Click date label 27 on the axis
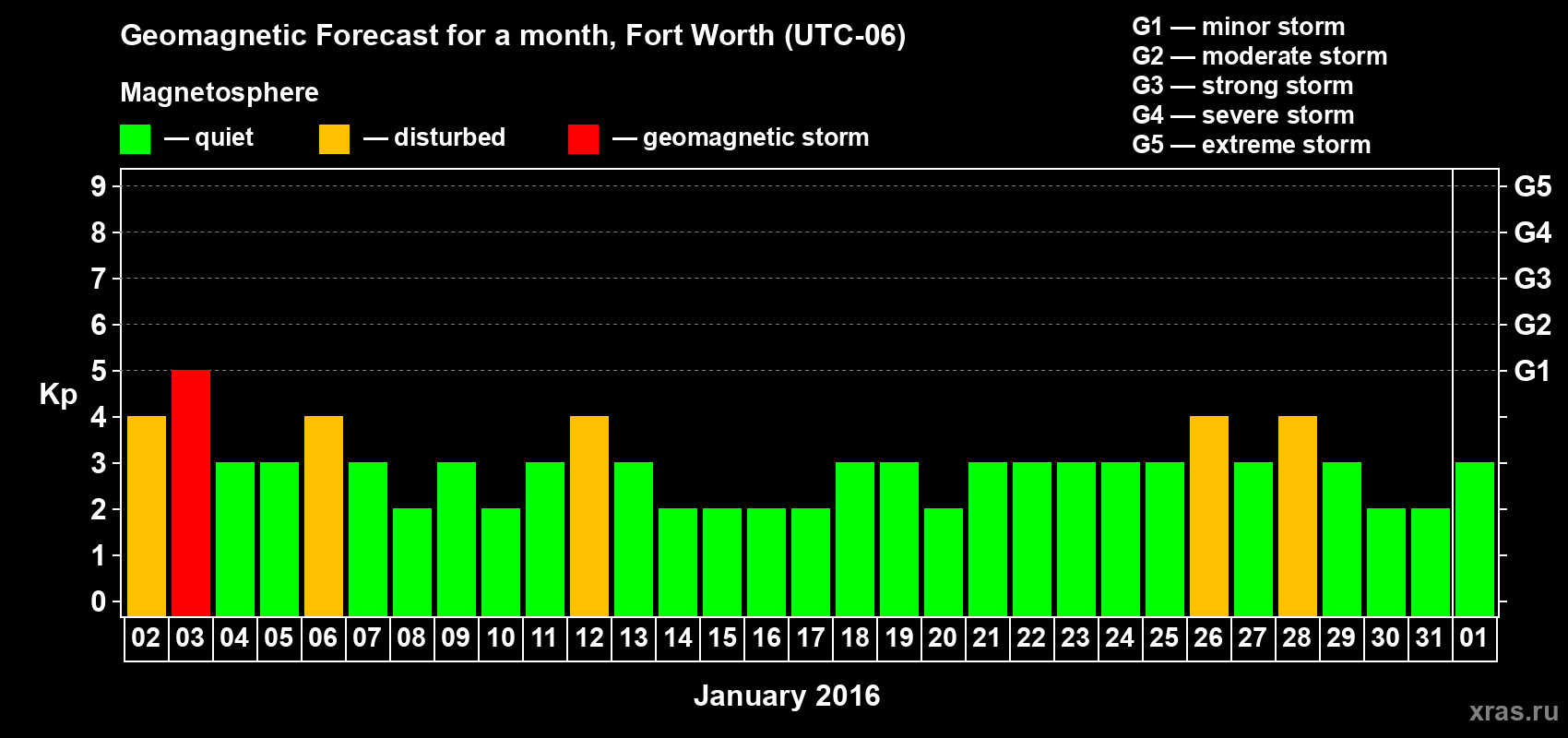1568x738 pixels. 1253,637
